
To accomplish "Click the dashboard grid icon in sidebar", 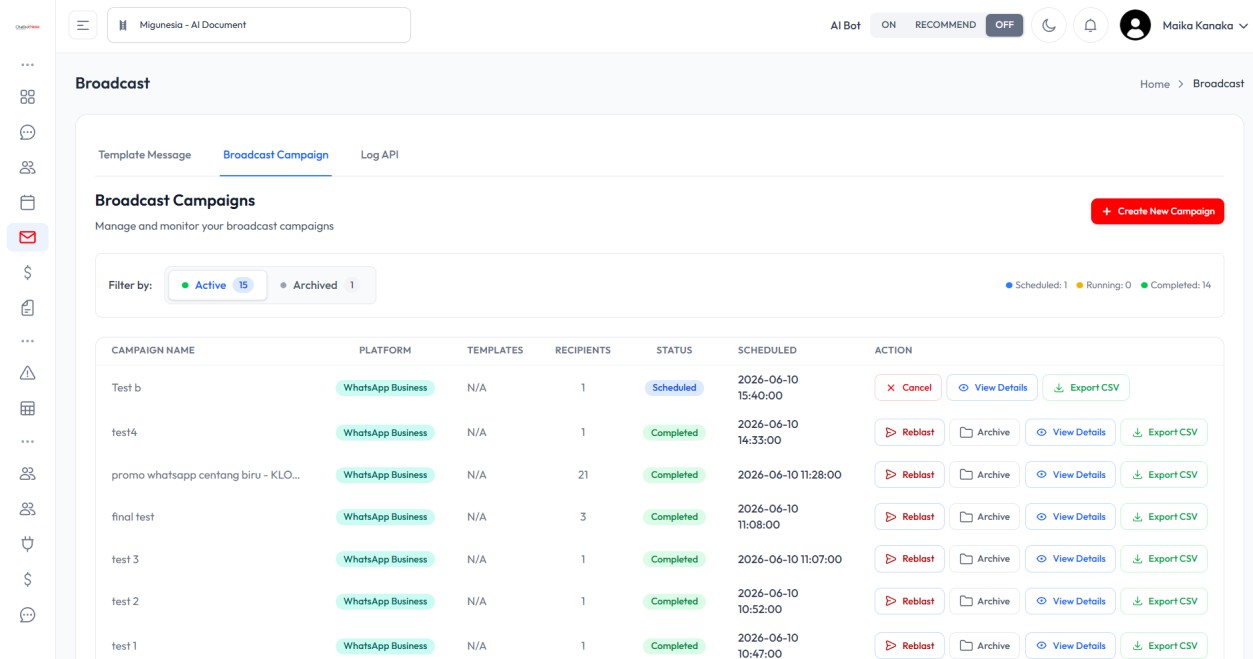I will click(28, 97).
